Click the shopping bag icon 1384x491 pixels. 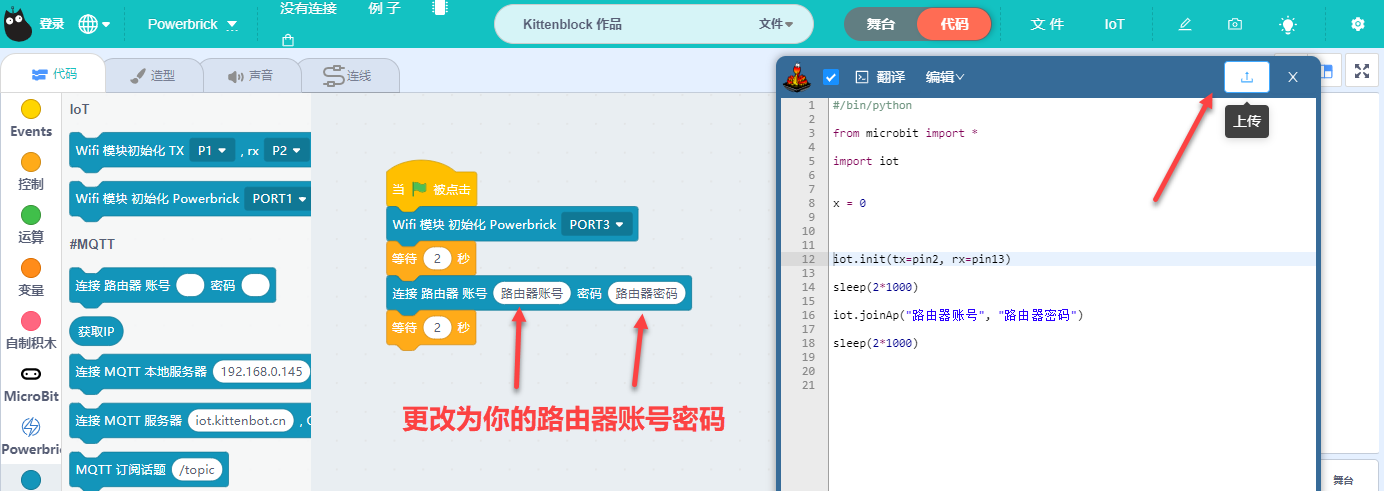[x=288, y=40]
